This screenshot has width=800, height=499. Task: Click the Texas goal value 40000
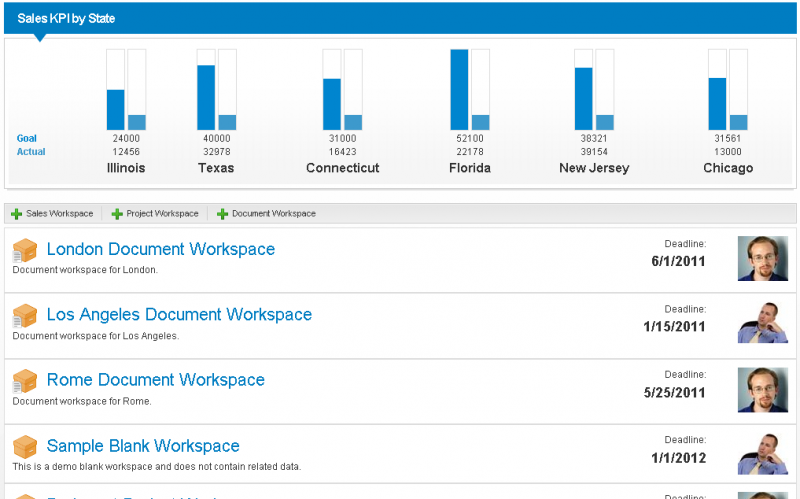217,138
